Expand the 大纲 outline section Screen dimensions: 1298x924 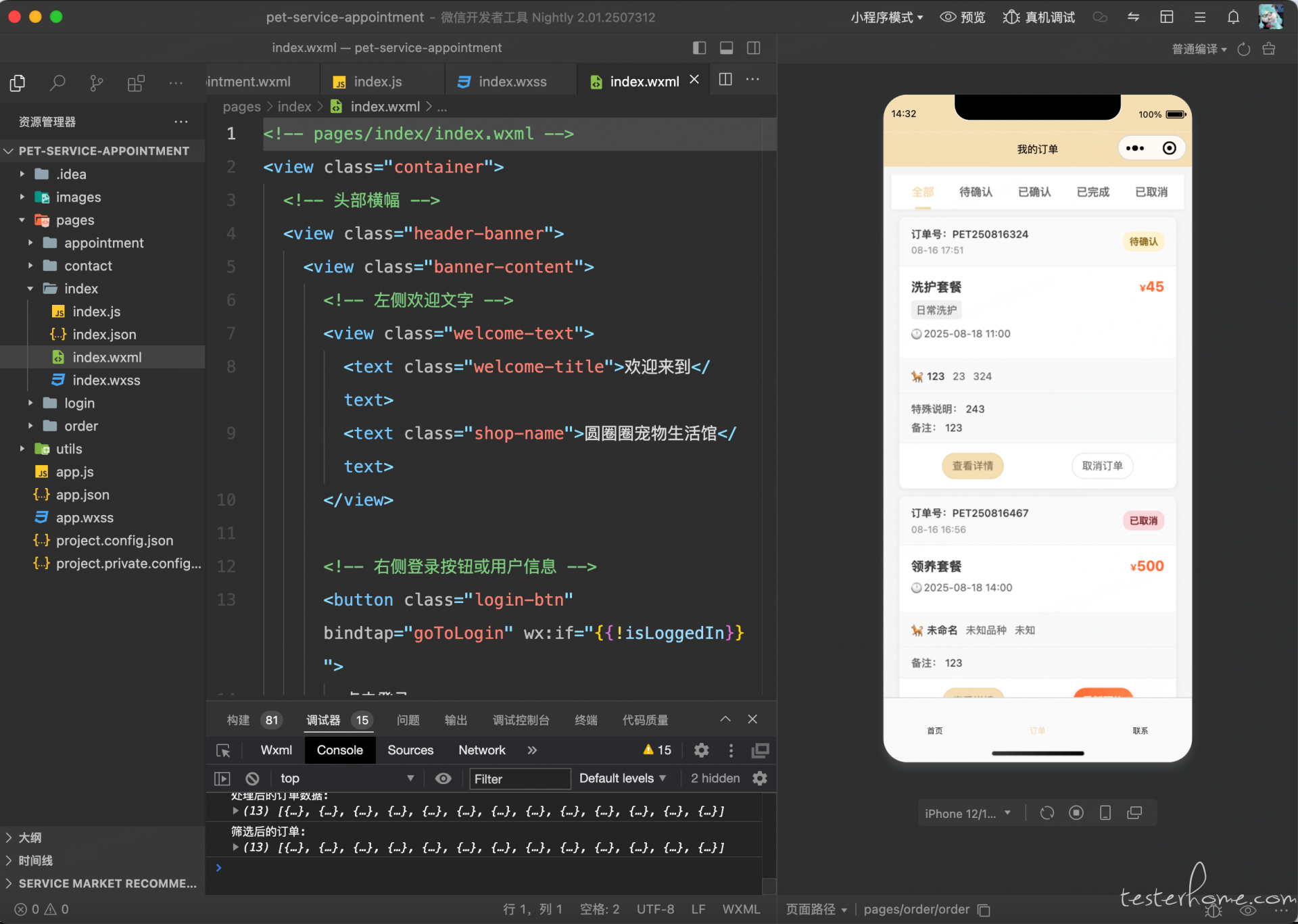(x=30, y=837)
